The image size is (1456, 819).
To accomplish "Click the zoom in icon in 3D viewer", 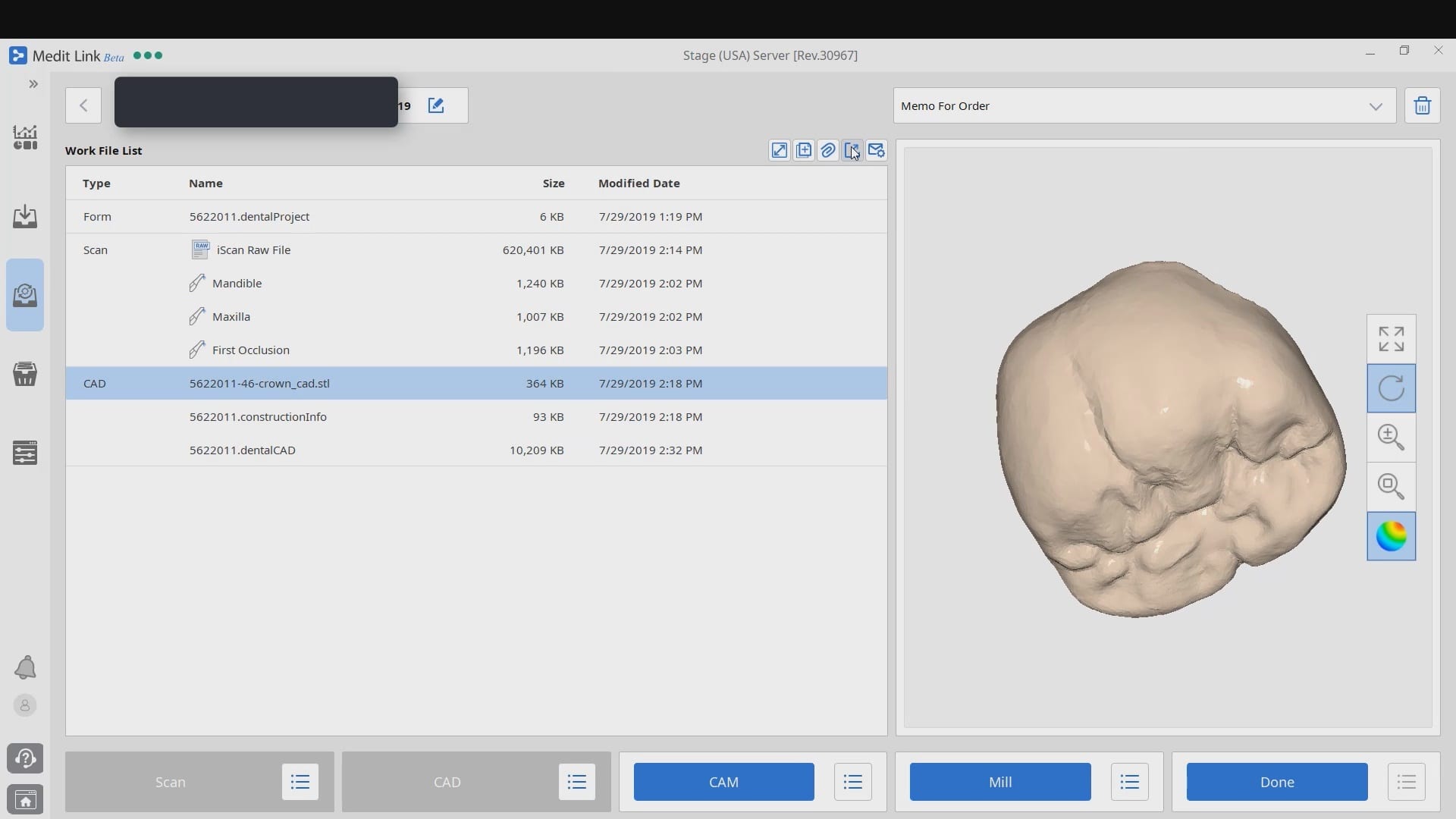I will tap(1391, 437).
